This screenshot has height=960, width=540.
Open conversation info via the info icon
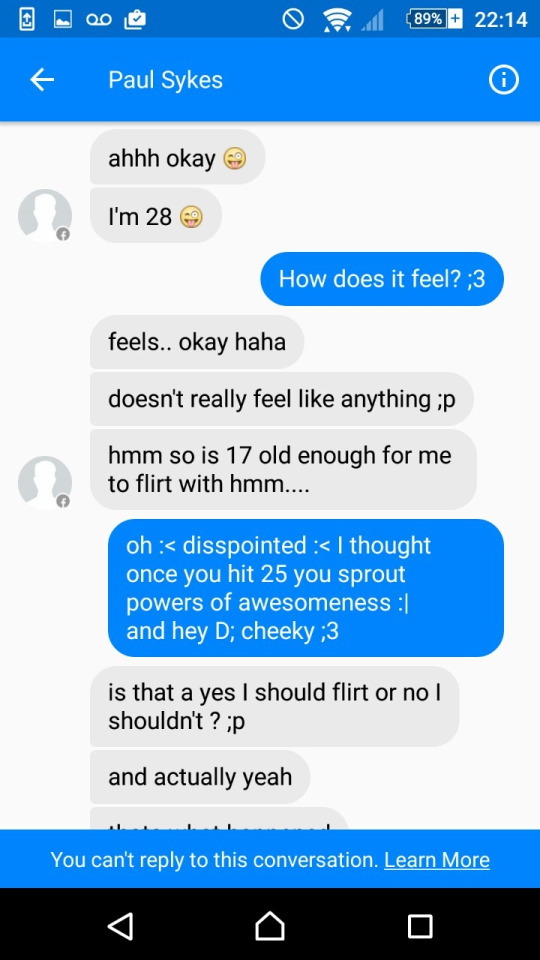(503, 80)
